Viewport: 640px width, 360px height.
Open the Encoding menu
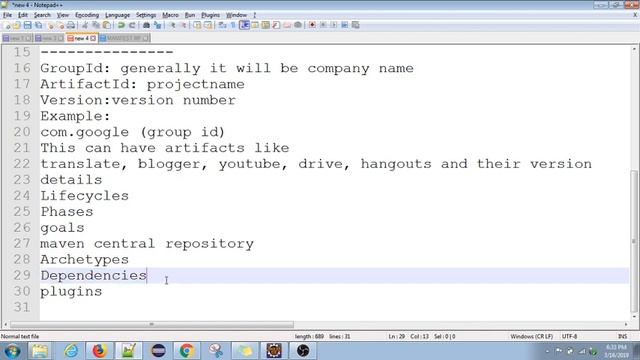tap(87, 15)
